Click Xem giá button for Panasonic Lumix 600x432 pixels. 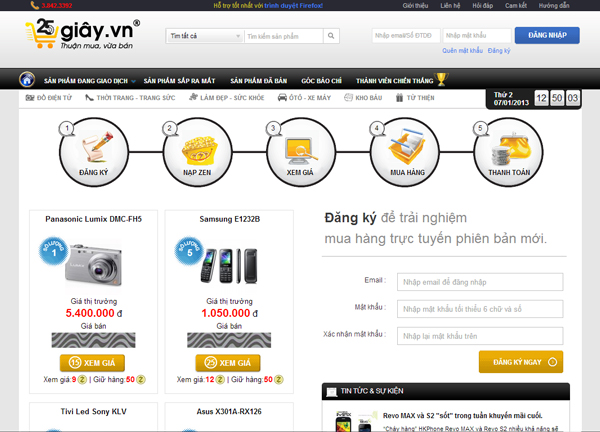(x=92, y=363)
